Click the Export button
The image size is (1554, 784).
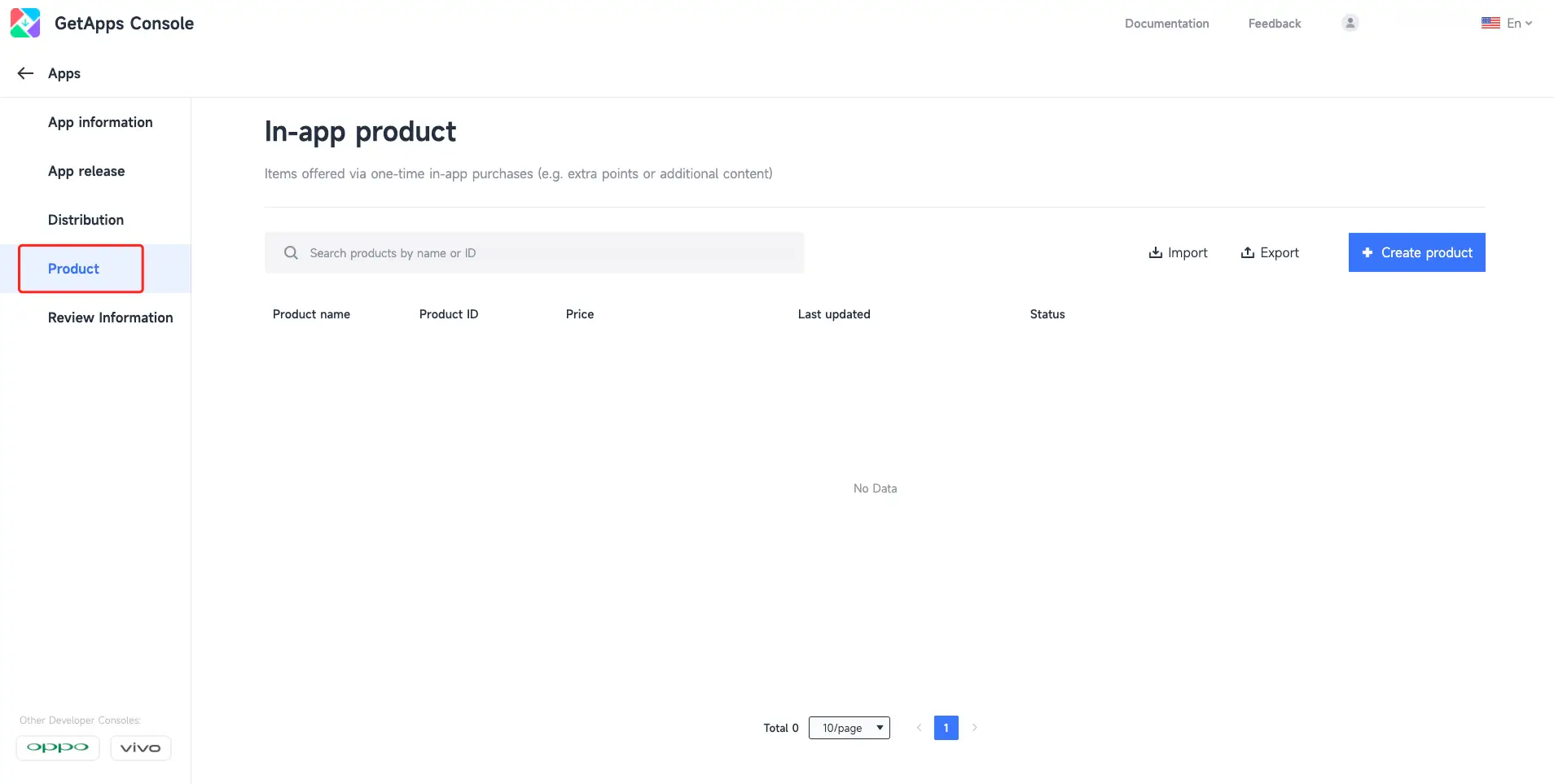1269,252
